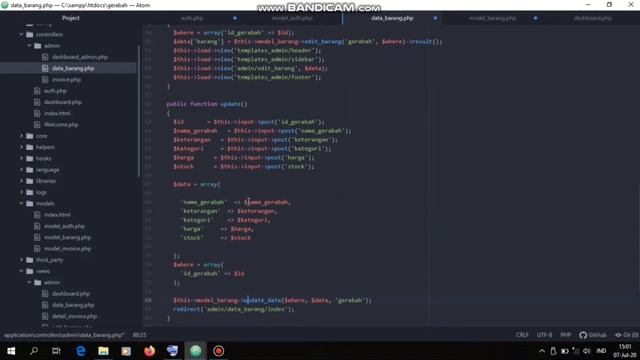Click the redirect('admin/data_barang/index') line
This screenshot has height=360, width=640.
pyautogui.click(x=234, y=309)
